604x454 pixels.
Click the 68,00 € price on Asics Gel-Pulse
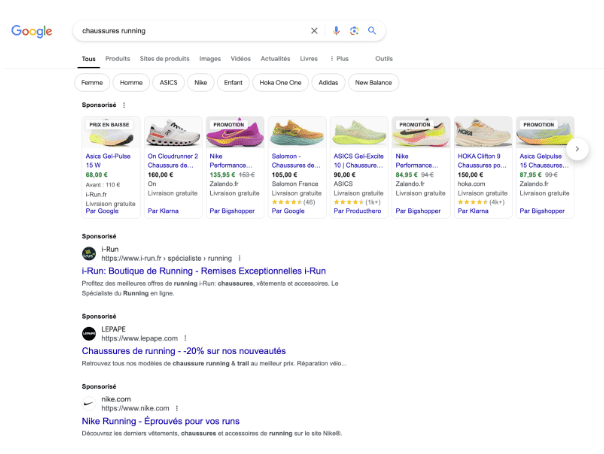click(x=97, y=175)
